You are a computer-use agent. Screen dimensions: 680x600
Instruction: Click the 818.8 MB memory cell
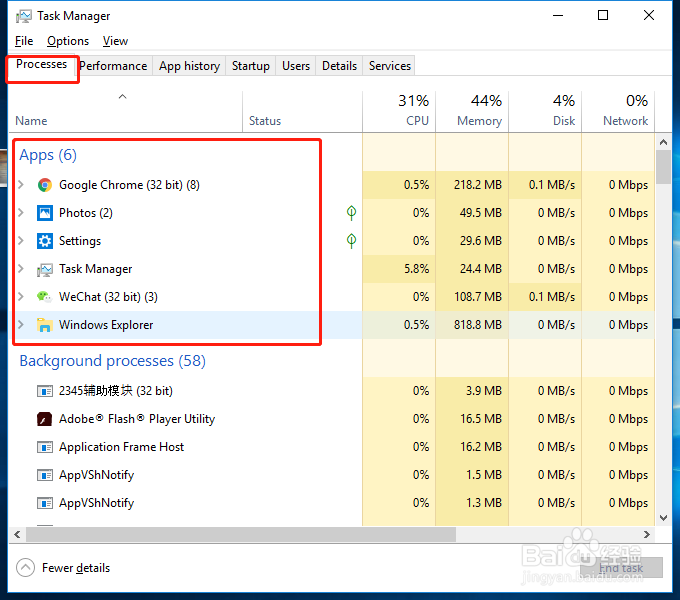[x=472, y=325]
